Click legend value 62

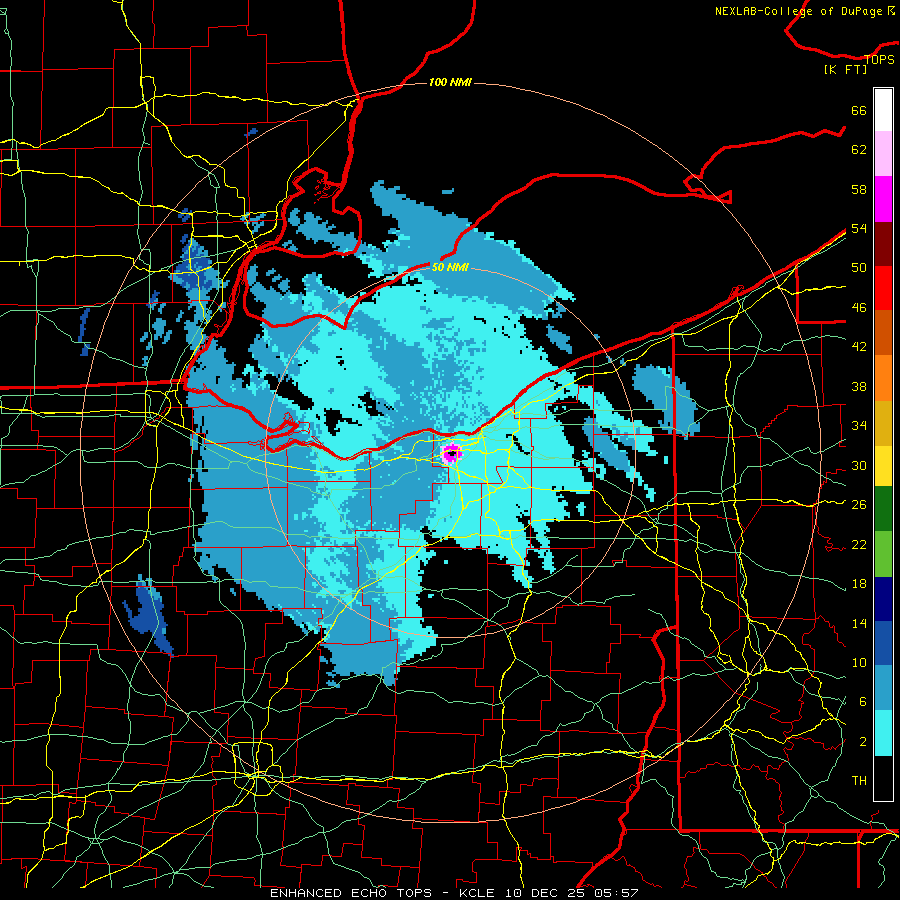coord(859,150)
